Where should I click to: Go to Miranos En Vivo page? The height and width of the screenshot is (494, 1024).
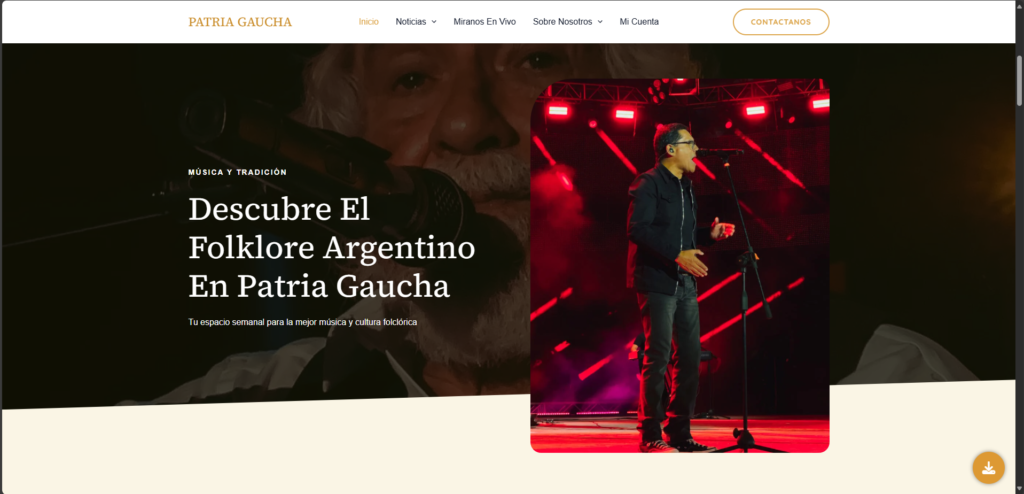click(x=485, y=22)
